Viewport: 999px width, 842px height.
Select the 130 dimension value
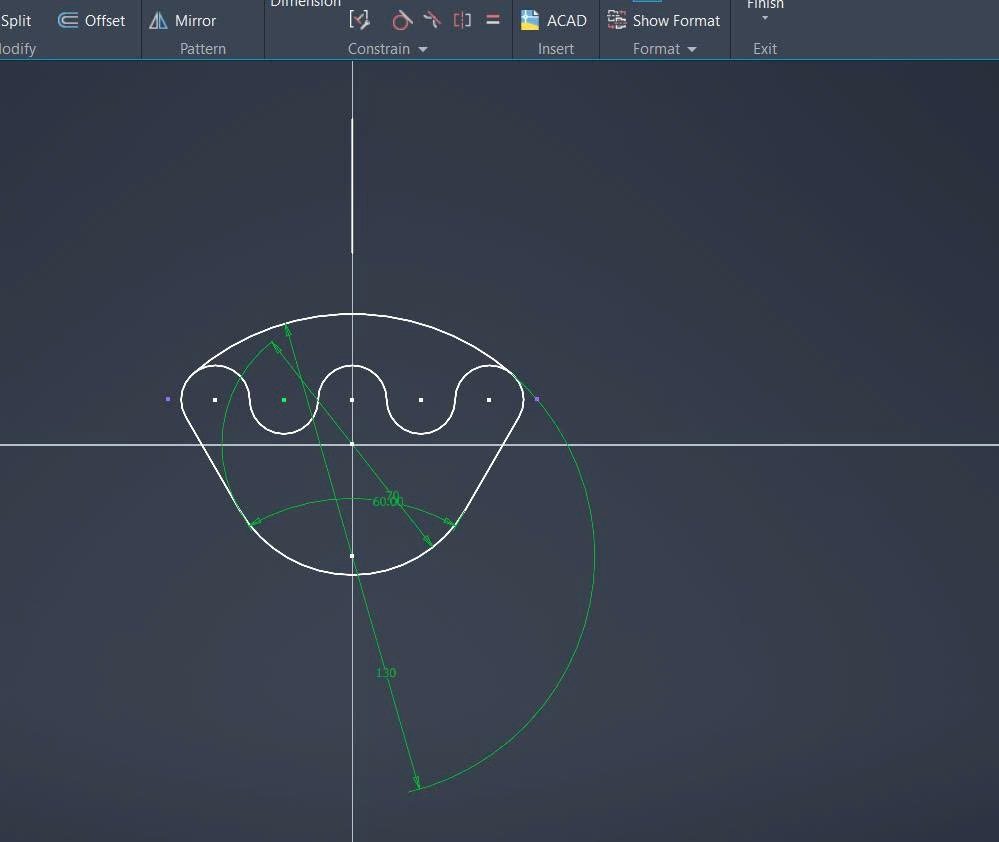click(386, 673)
